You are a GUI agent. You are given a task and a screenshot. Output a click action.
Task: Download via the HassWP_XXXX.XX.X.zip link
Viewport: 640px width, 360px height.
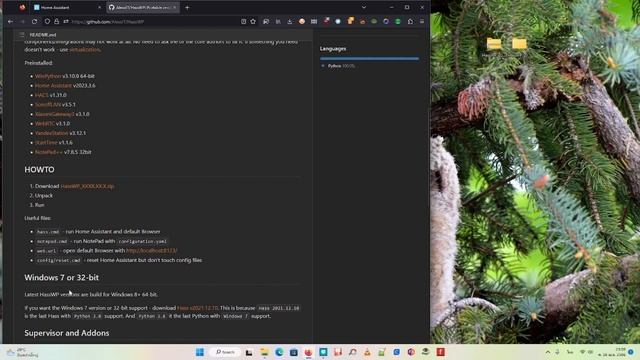[x=87, y=186]
